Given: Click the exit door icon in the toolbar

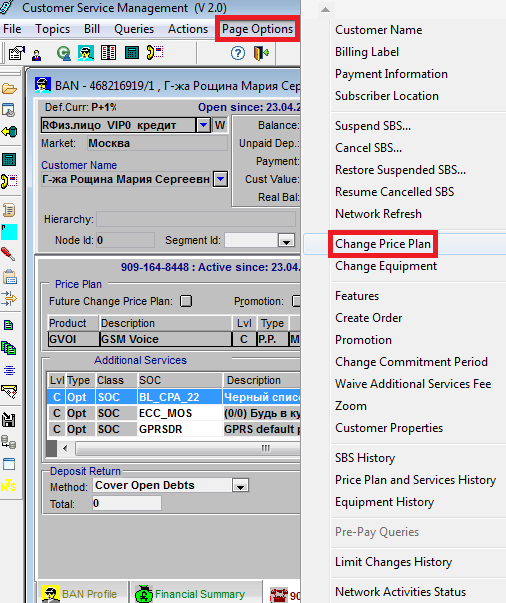Looking at the screenshot, I should point(261,53).
